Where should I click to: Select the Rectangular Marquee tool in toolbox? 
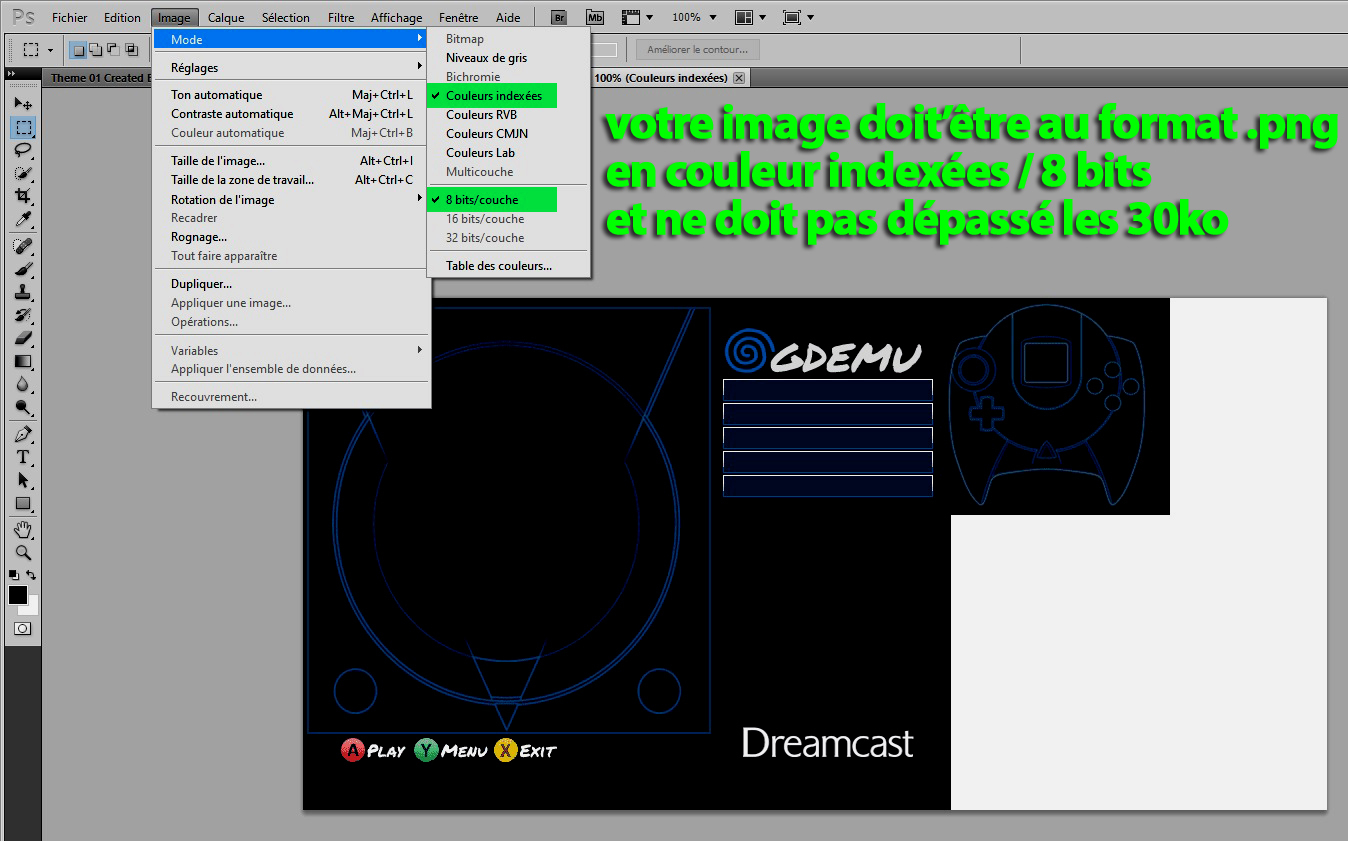(x=23, y=127)
